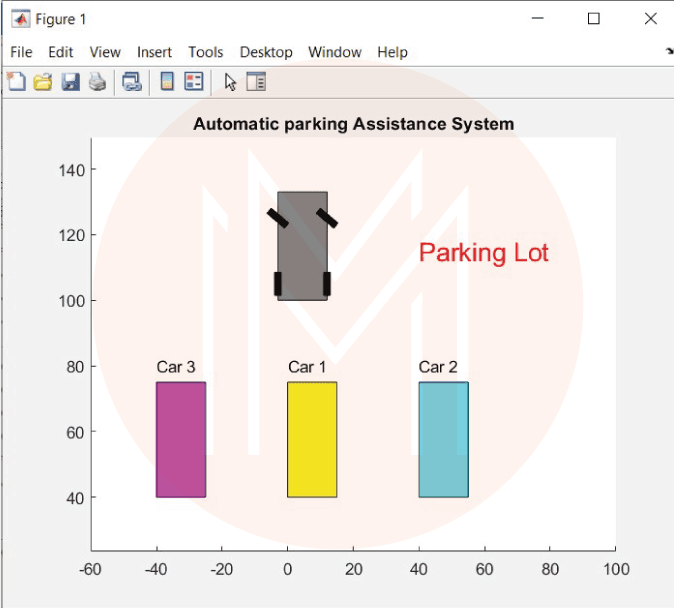674x608 pixels.
Task: Click the yellow Car 1 rectangle
Action: click(x=312, y=439)
